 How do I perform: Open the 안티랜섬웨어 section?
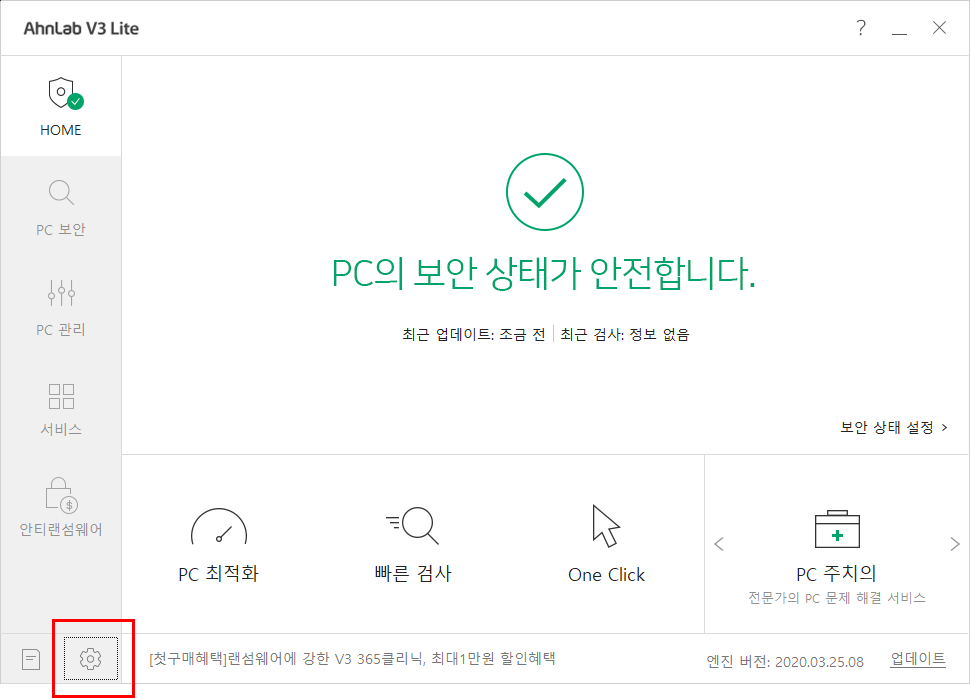61,507
